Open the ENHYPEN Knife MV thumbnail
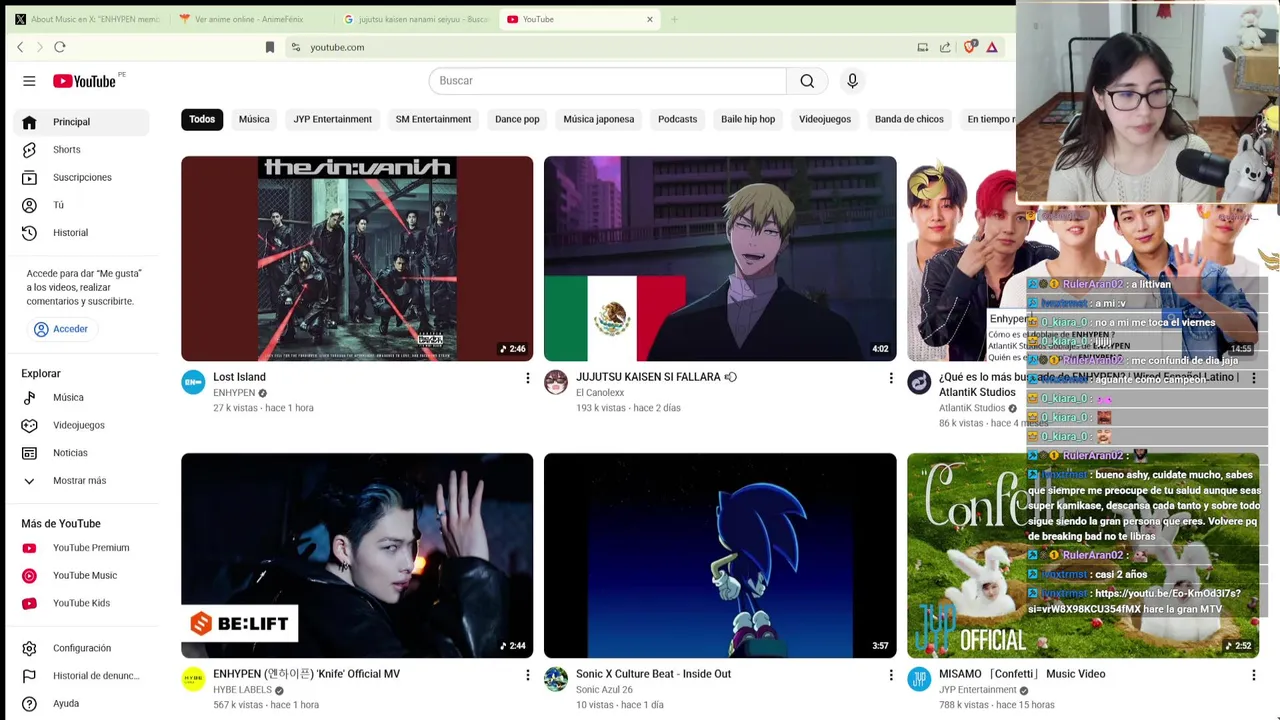Viewport: 1280px width, 720px height. [x=357, y=556]
